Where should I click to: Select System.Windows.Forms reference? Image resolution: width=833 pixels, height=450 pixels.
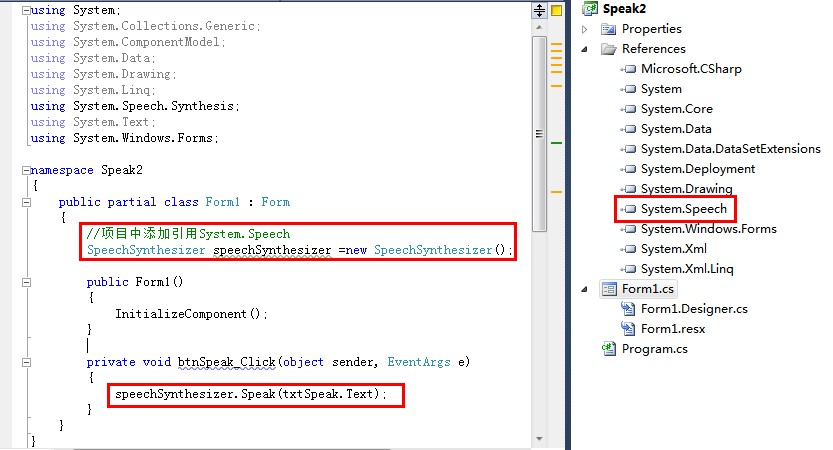[x=709, y=229]
